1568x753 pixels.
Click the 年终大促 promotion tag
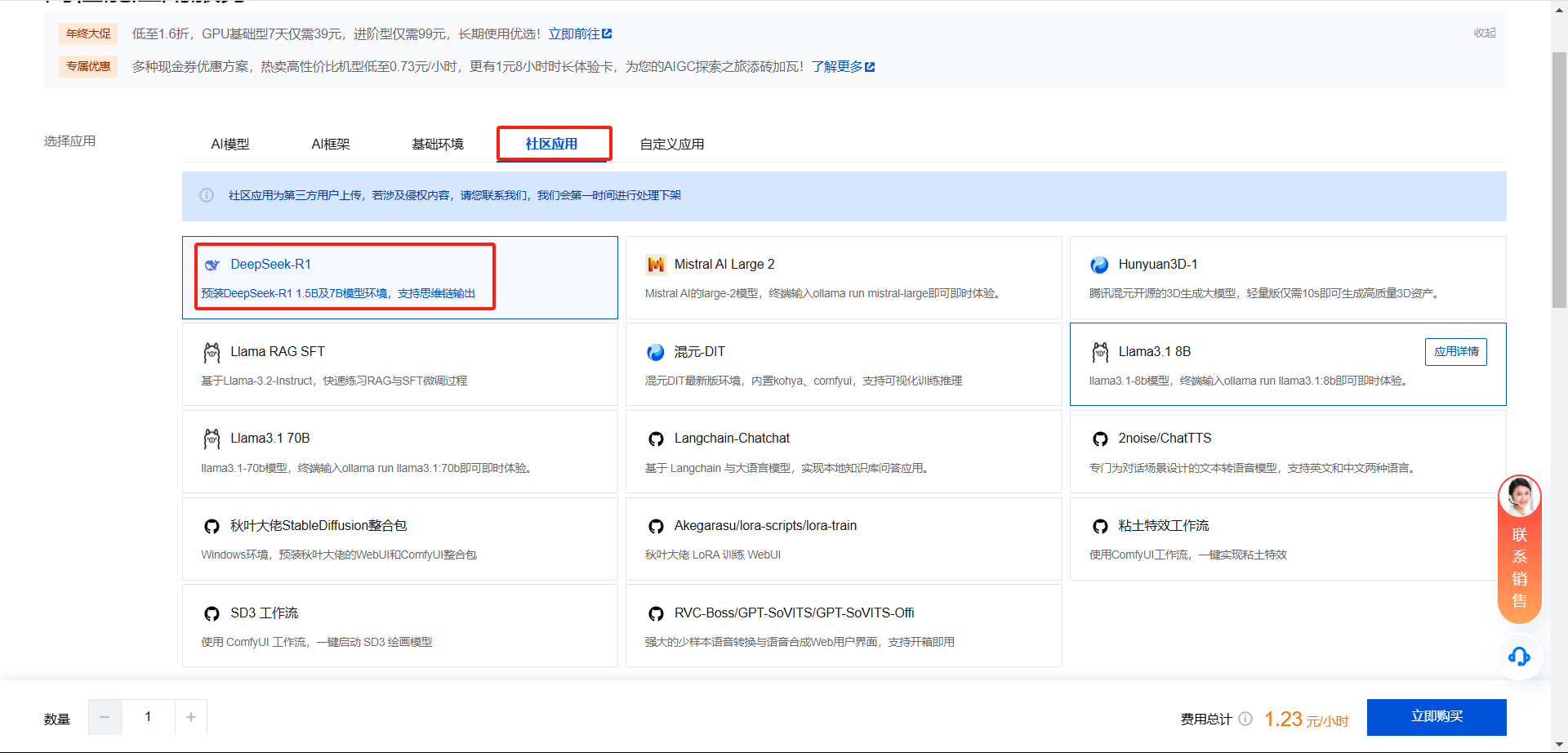click(x=88, y=34)
